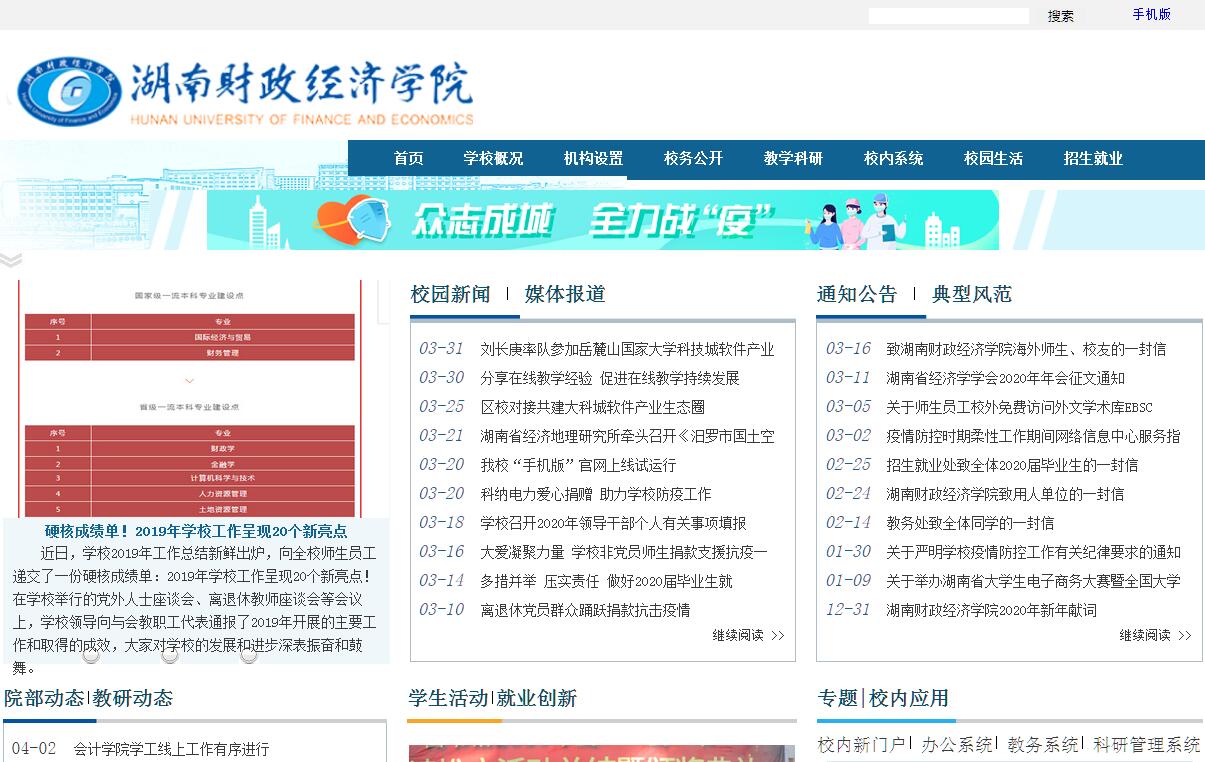
Task: Click the double-chevron arrow below the banner
Action: click(x=11, y=261)
